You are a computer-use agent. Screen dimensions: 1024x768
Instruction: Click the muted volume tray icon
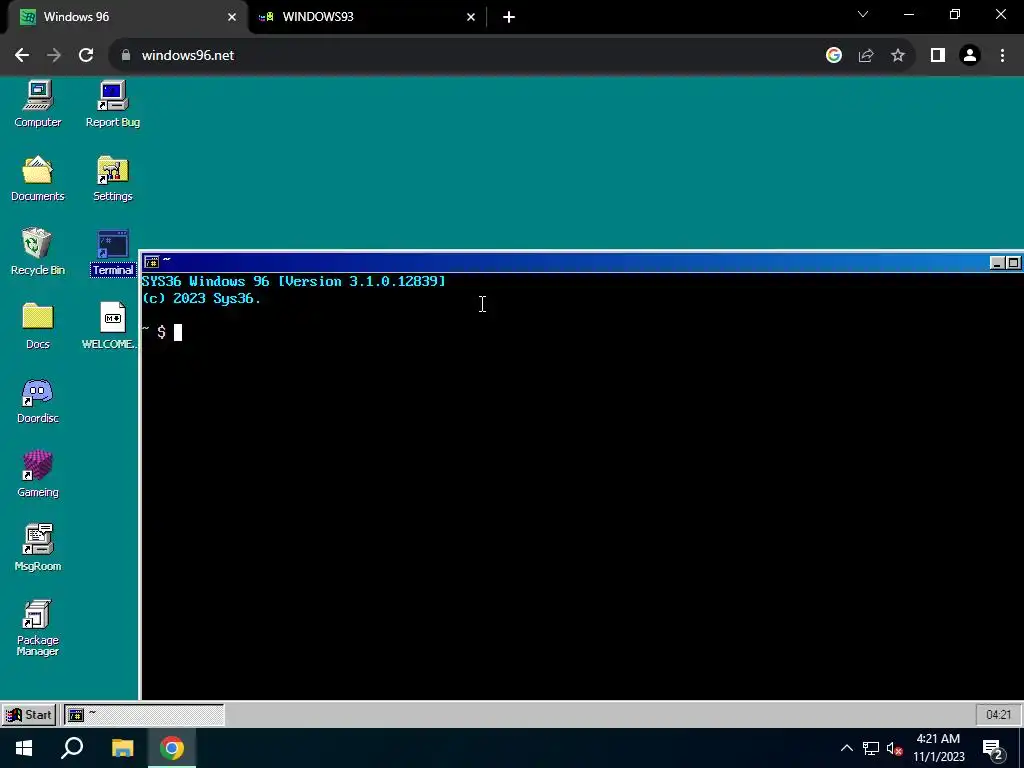894,749
